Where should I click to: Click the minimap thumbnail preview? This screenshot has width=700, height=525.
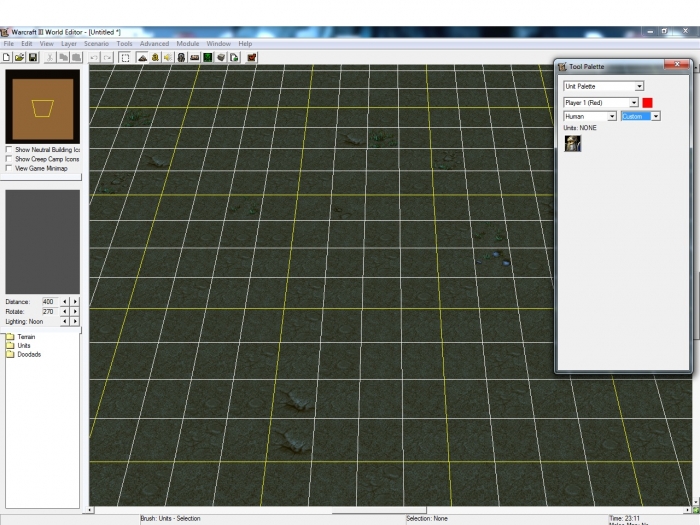(43, 107)
